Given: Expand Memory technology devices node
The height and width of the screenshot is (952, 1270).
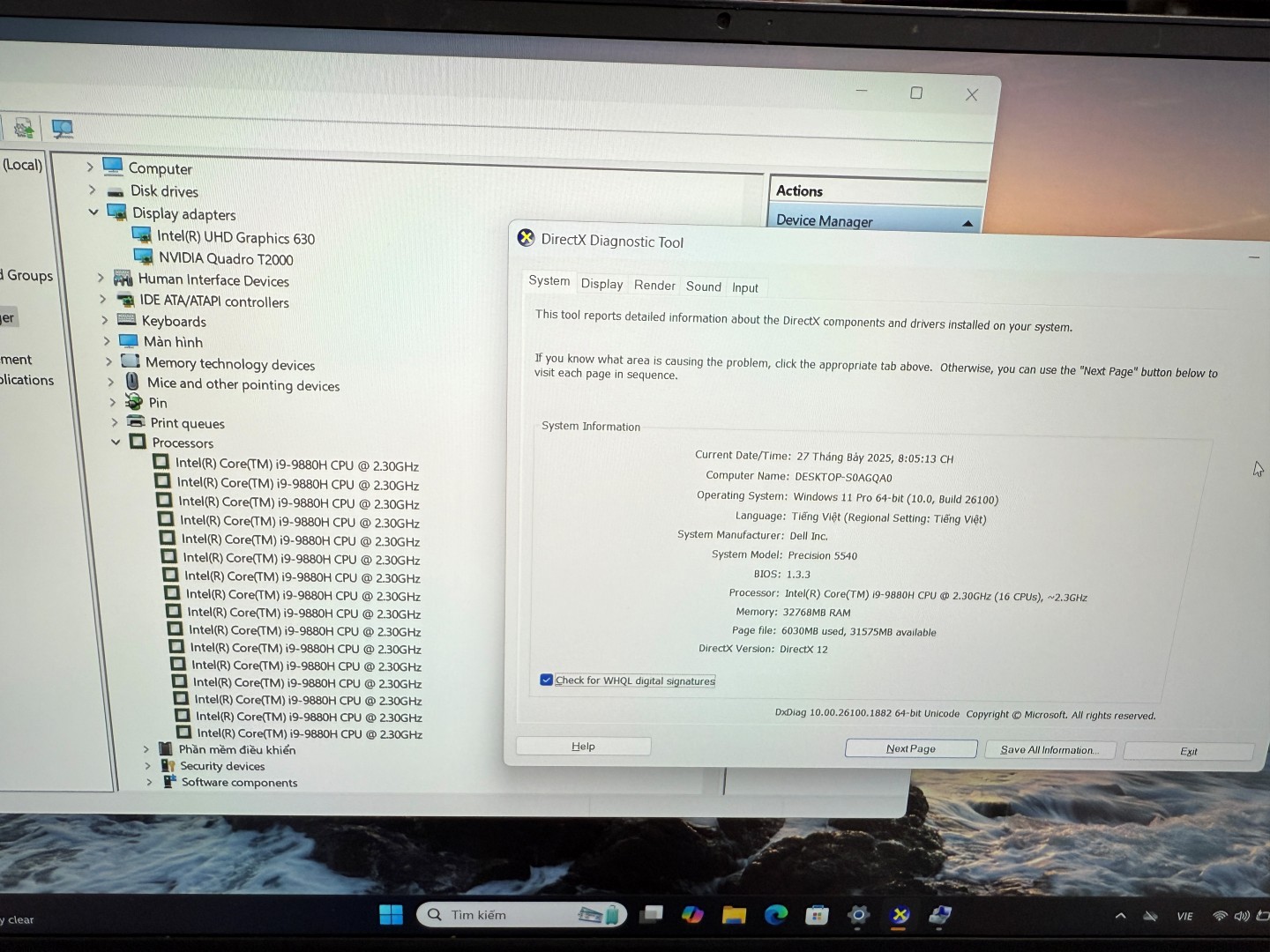Looking at the screenshot, I should (108, 361).
